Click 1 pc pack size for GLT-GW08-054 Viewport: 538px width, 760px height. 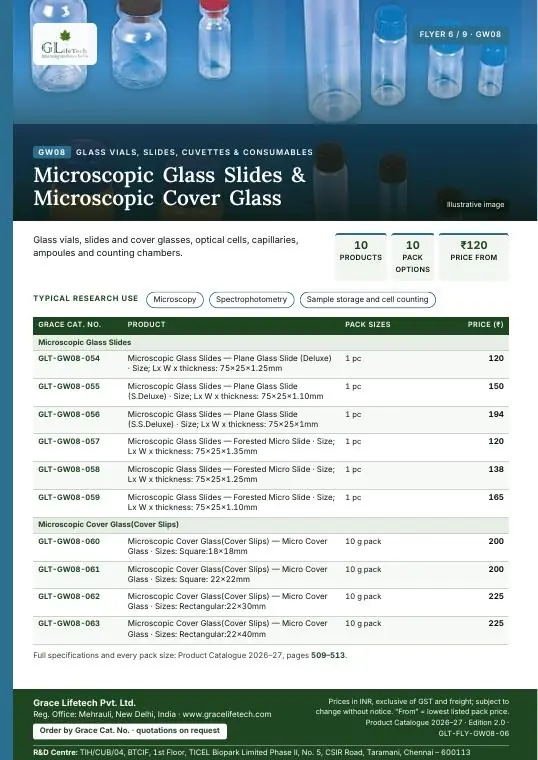point(353,359)
